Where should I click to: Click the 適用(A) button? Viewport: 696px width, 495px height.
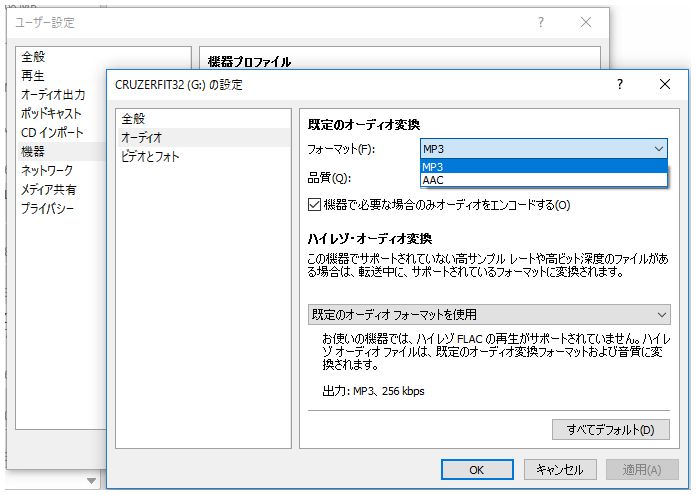coord(642,470)
